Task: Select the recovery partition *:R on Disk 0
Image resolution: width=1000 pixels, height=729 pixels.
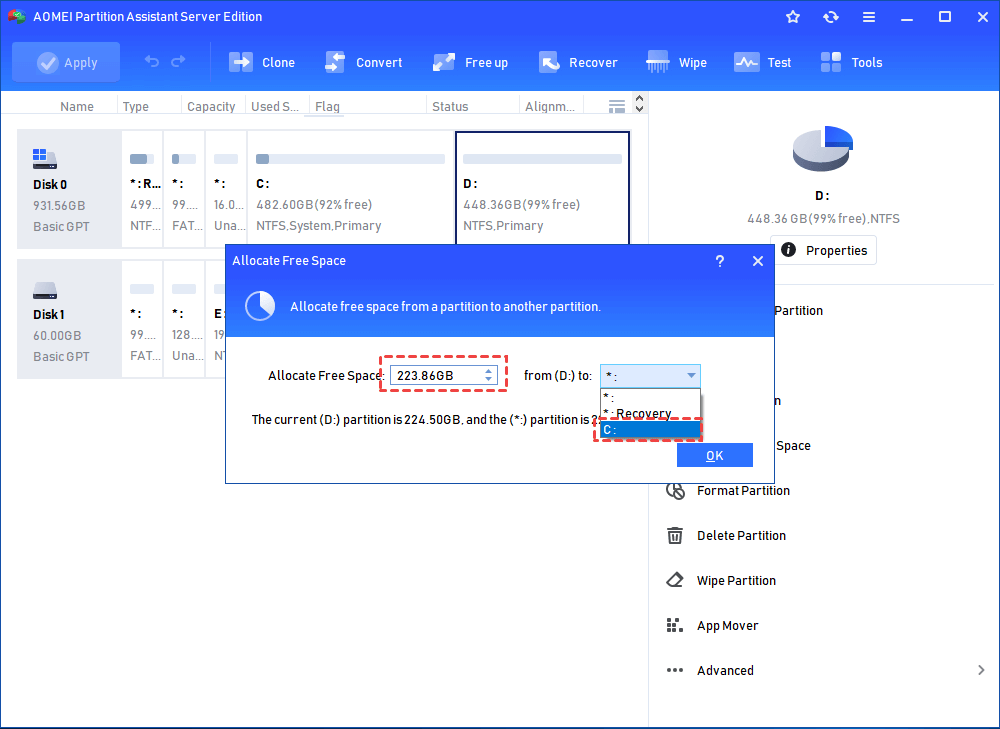Action: click(x=142, y=189)
